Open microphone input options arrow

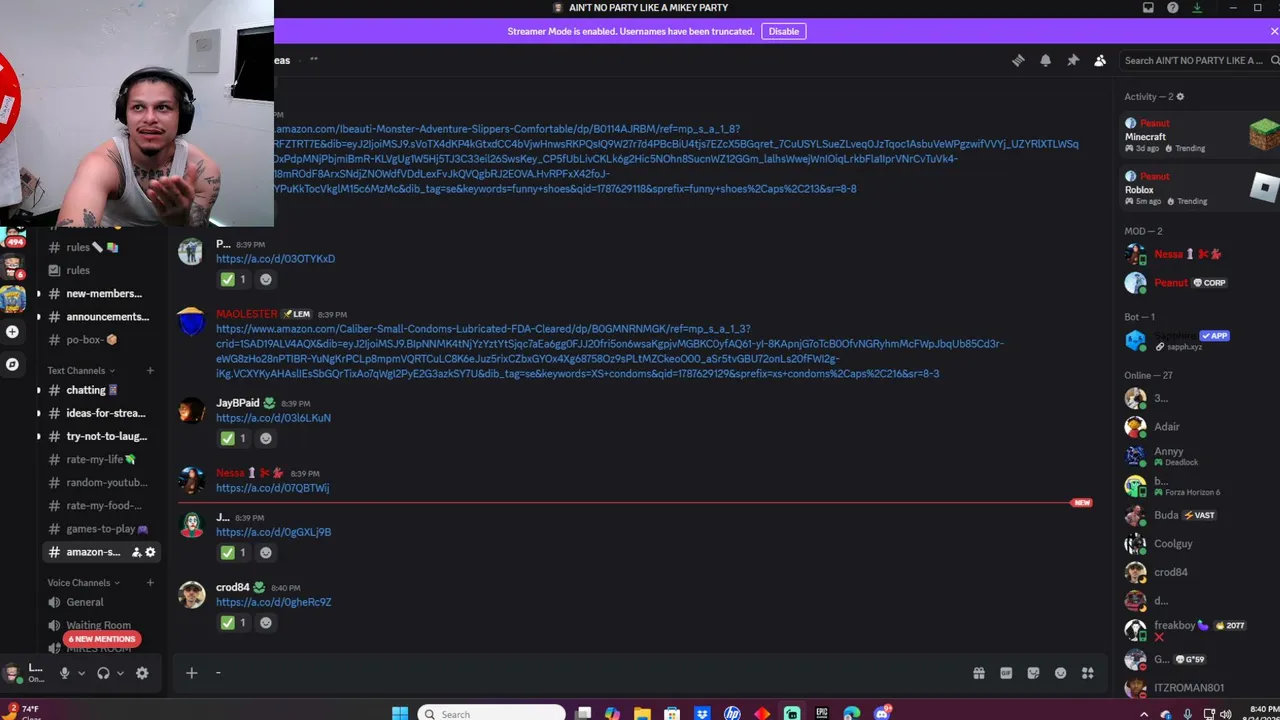pos(82,673)
